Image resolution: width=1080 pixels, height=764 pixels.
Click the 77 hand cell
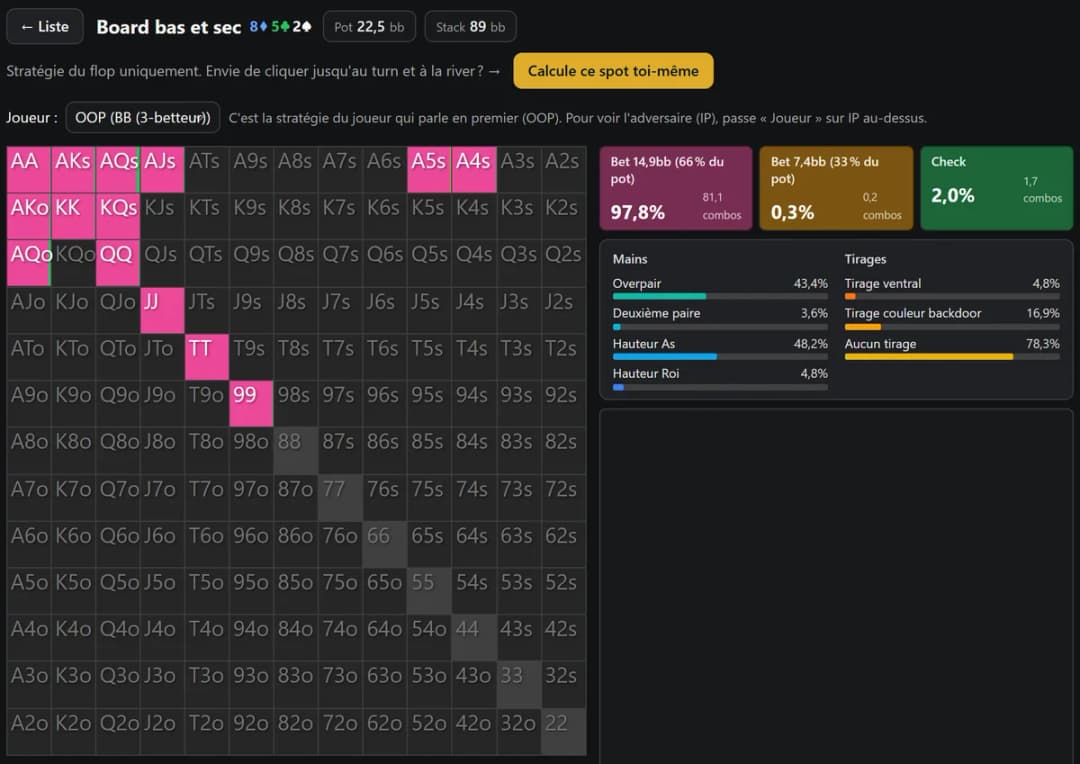tap(340, 497)
